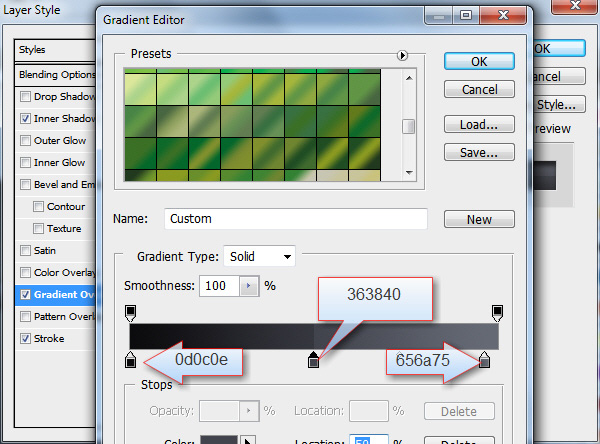
Task: Click OK in the Gradient Editor
Action: point(479,61)
